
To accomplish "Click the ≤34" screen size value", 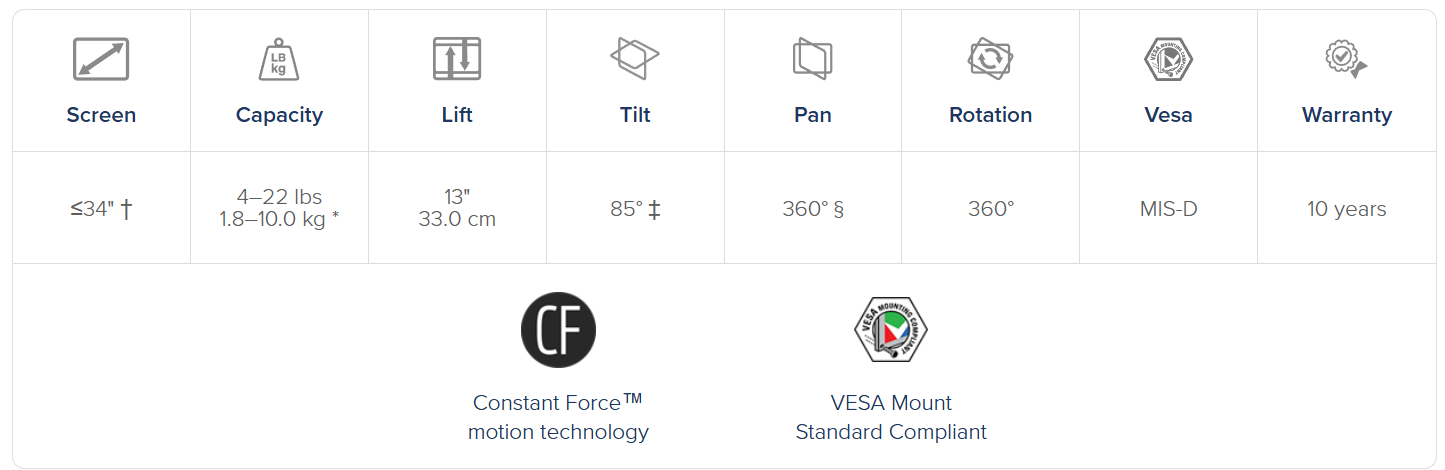I will (101, 209).
